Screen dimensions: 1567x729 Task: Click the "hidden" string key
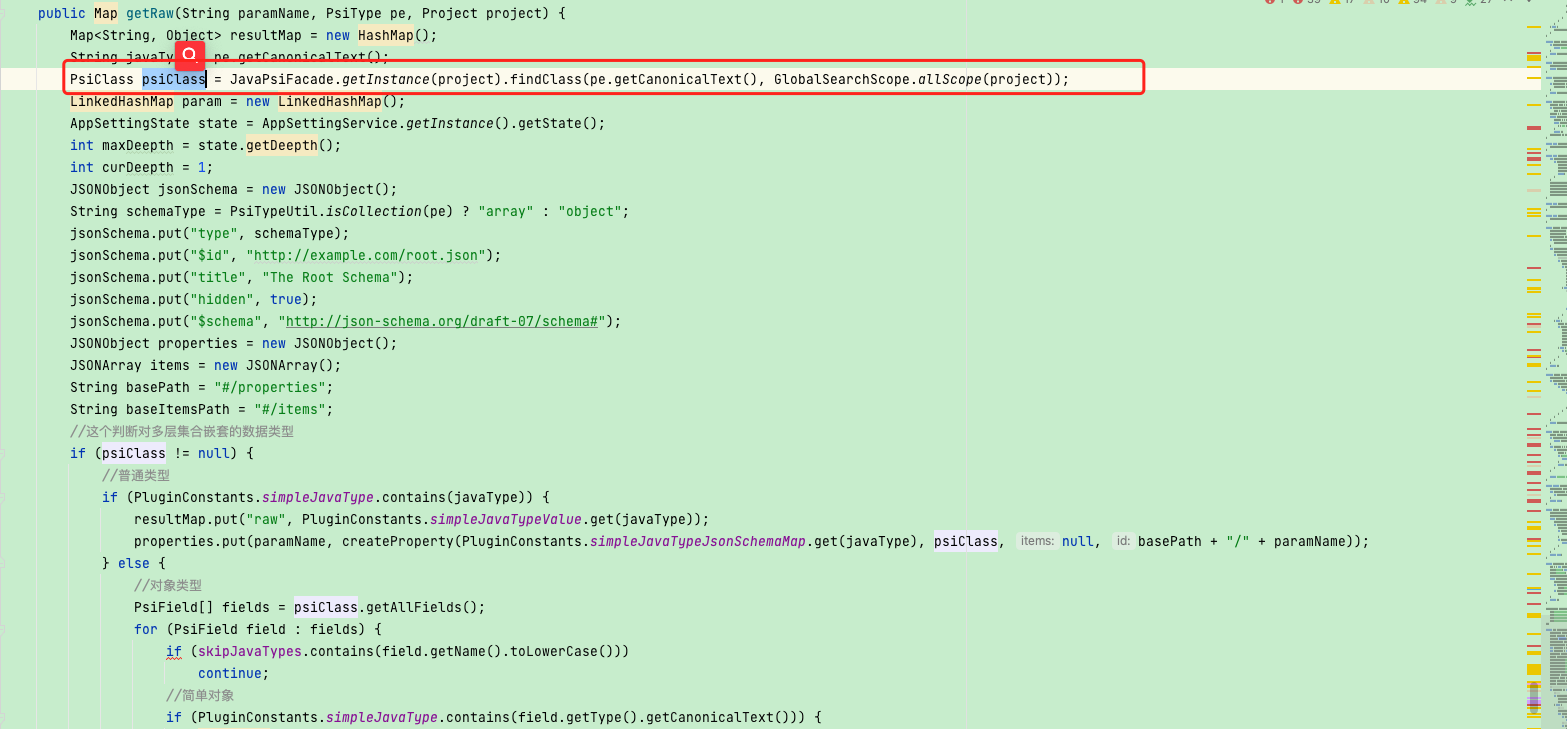click(x=222, y=299)
